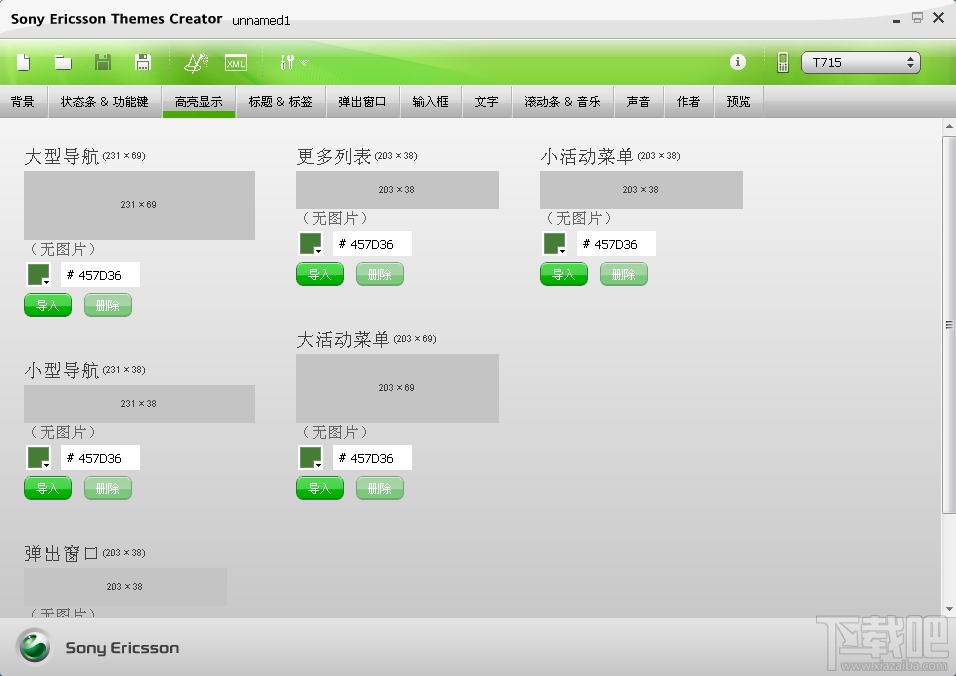Switch to the 状态条 & 功能键 tab
Screen dimensions: 956x676
(105, 102)
